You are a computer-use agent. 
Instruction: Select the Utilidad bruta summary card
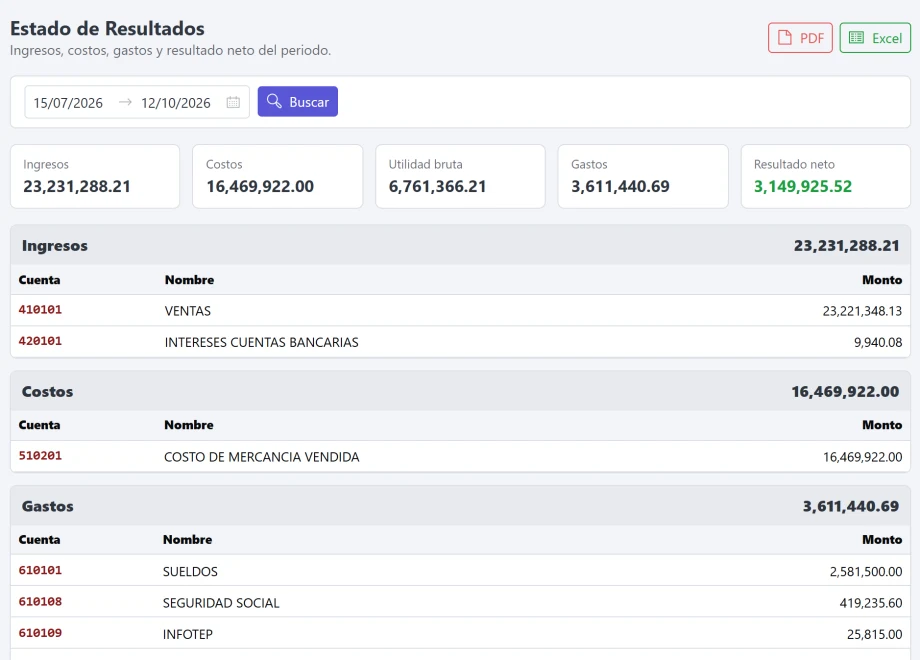(460, 177)
